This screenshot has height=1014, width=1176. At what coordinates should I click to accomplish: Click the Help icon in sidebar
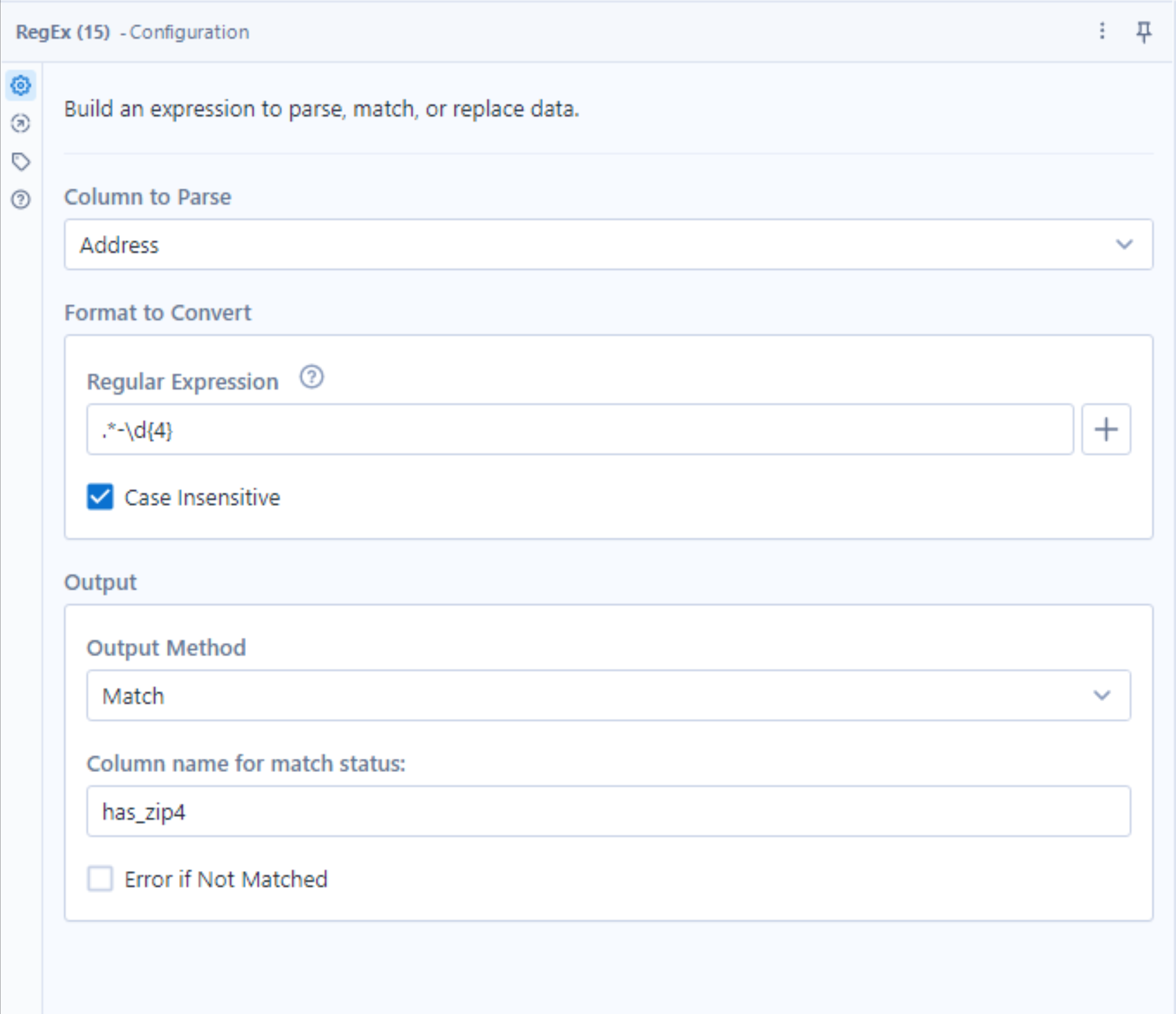click(x=21, y=200)
